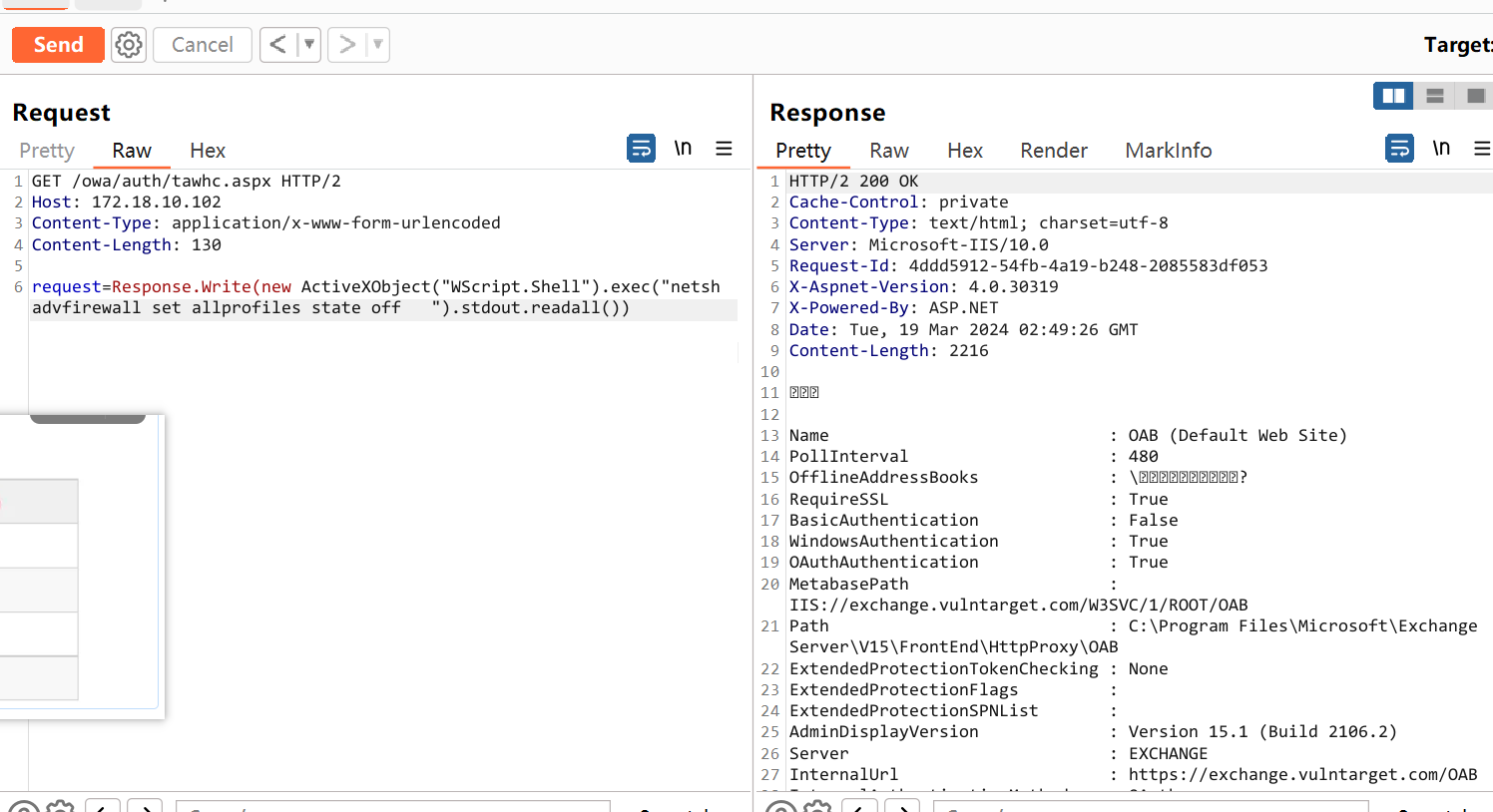
Task: Click the PollInterval : 480 line
Action: tap(974, 457)
